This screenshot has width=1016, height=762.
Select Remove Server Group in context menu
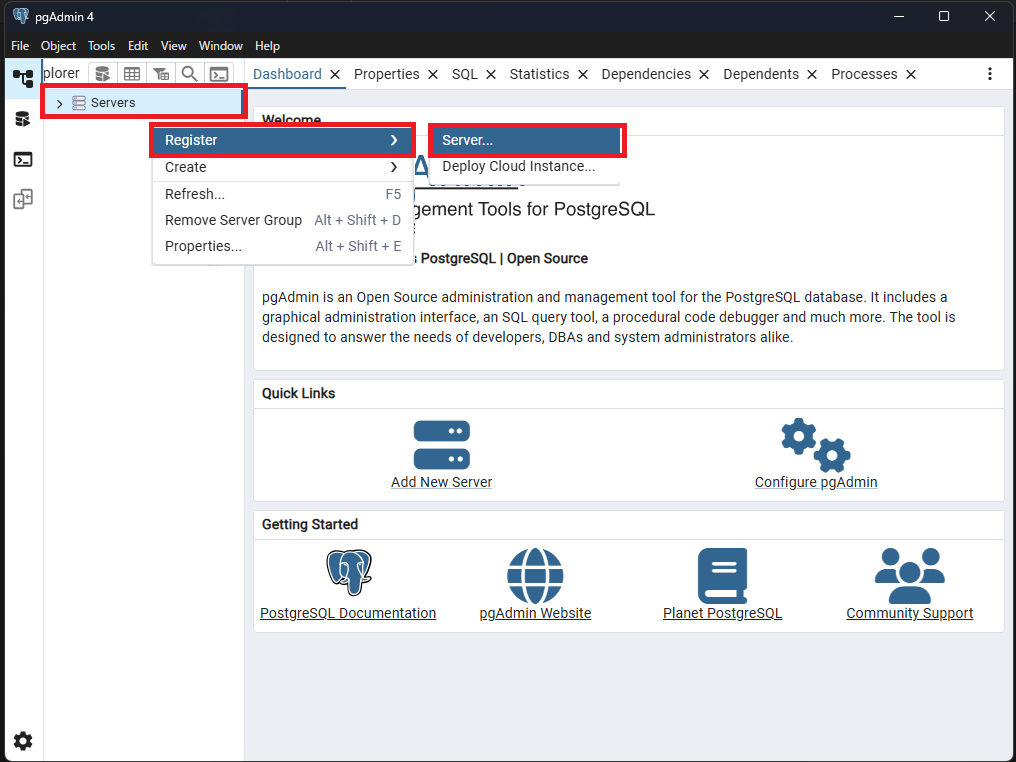(283, 220)
